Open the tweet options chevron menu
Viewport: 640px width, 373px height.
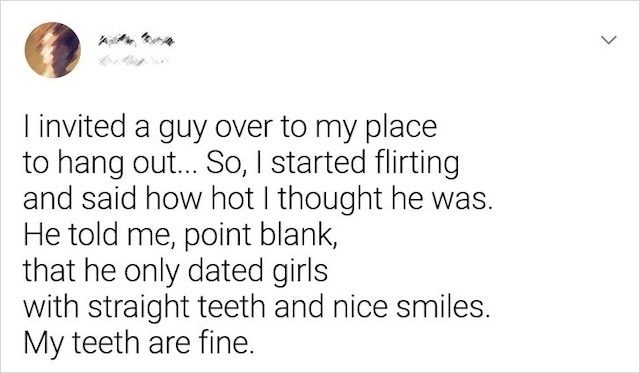[x=609, y=40]
